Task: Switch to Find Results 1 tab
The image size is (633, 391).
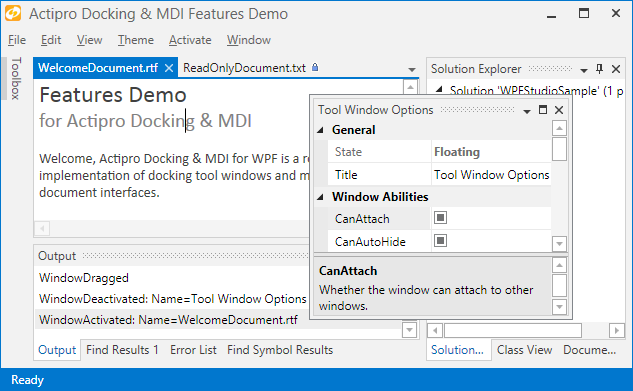Action: click(122, 350)
